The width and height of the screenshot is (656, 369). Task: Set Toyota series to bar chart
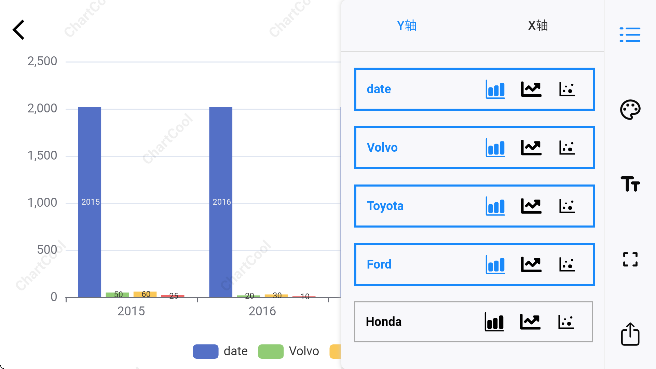pos(495,206)
